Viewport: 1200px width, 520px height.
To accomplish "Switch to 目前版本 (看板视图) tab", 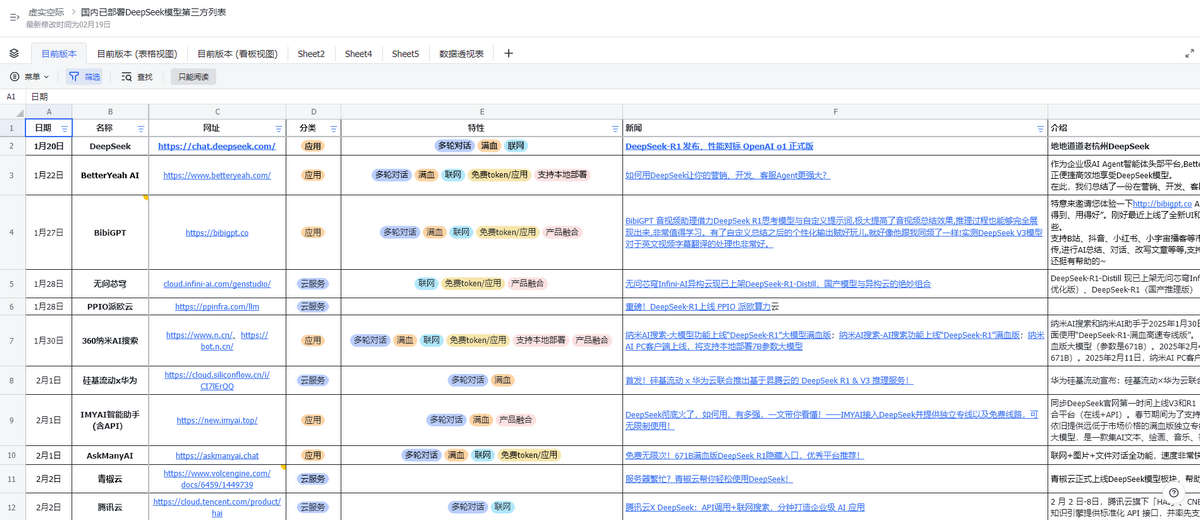I will (237, 54).
